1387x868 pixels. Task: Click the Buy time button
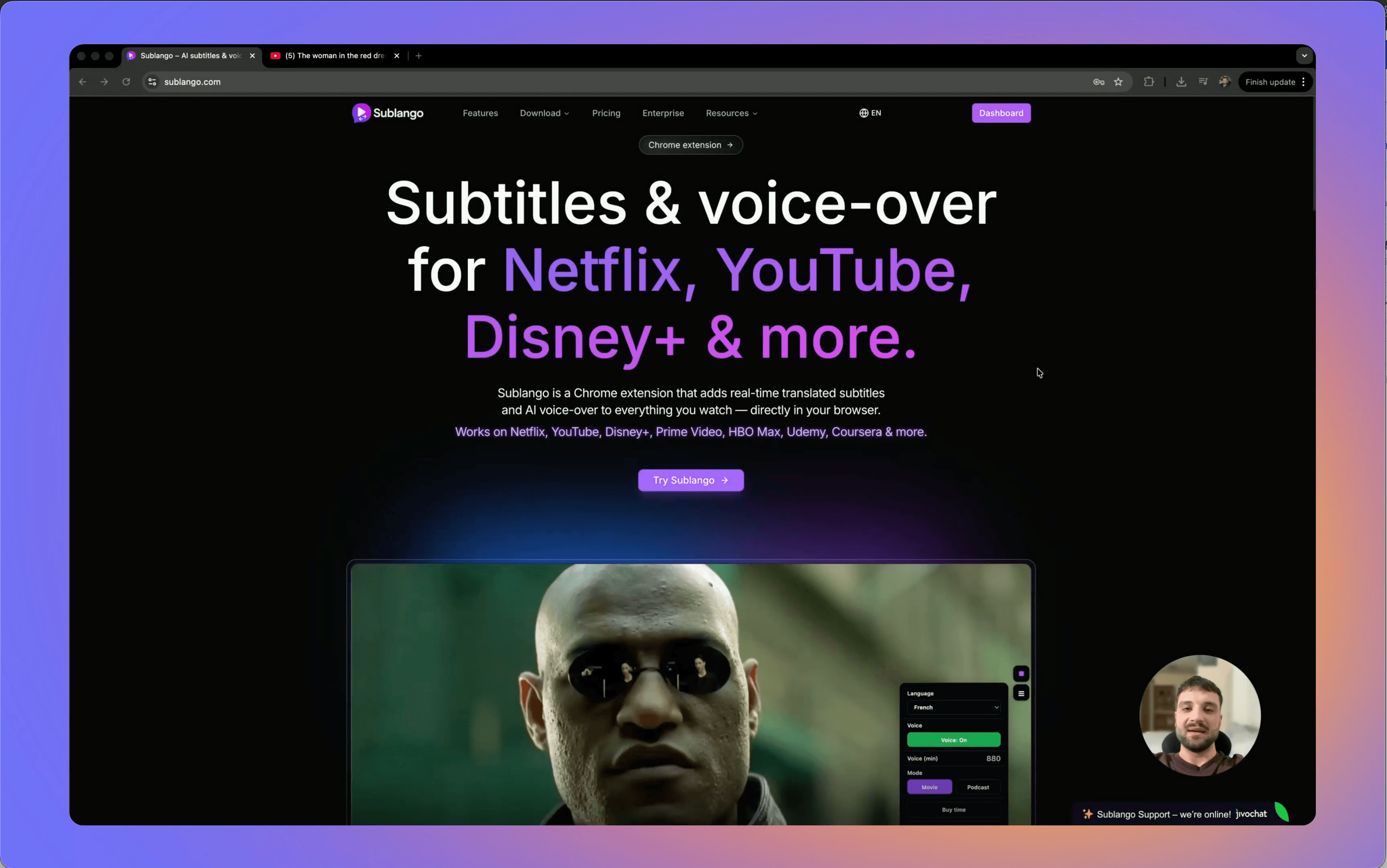[x=953, y=809]
